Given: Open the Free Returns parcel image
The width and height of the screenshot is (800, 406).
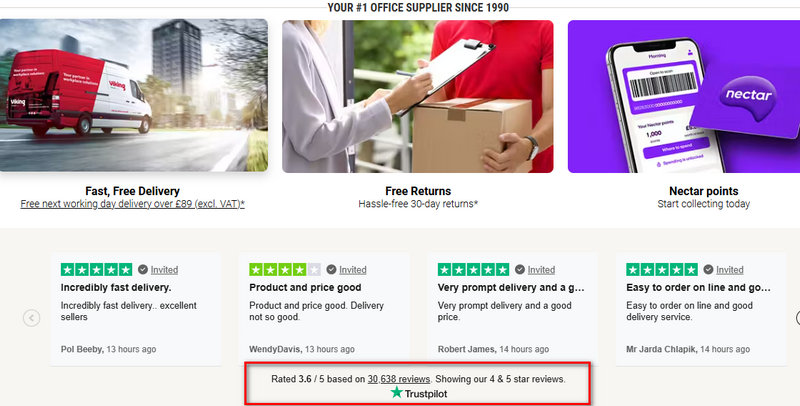Looking at the screenshot, I should (x=418, y=96).
